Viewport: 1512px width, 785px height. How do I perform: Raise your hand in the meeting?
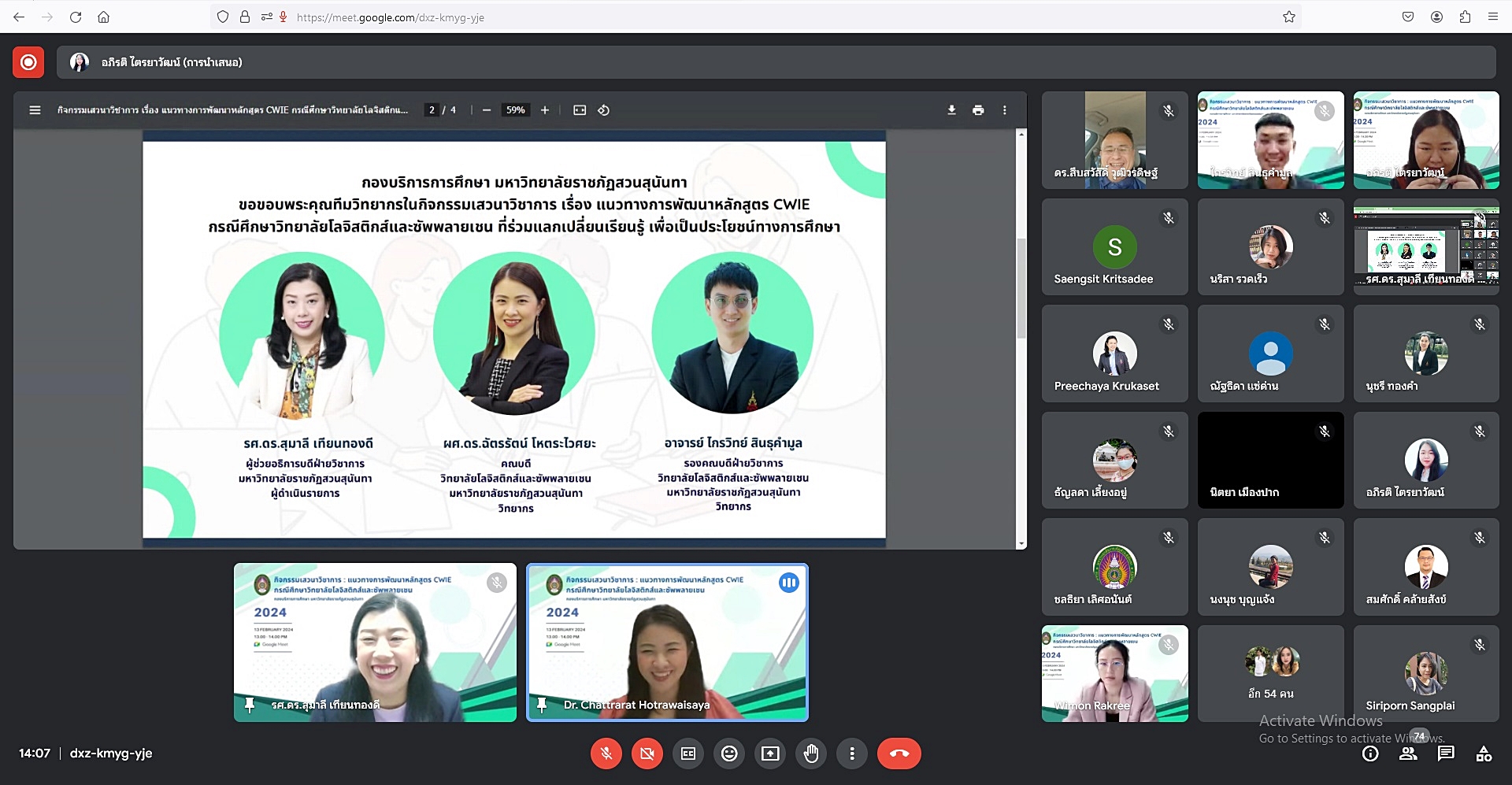[x=811, y=754]
